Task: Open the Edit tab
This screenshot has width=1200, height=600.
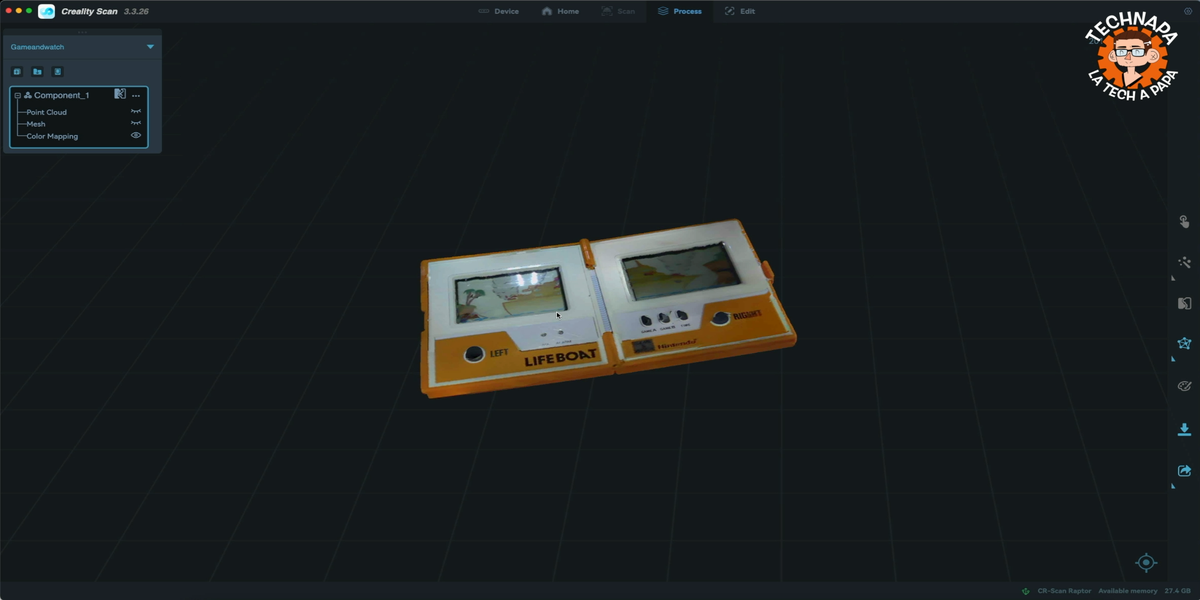Action: point(739,11)
